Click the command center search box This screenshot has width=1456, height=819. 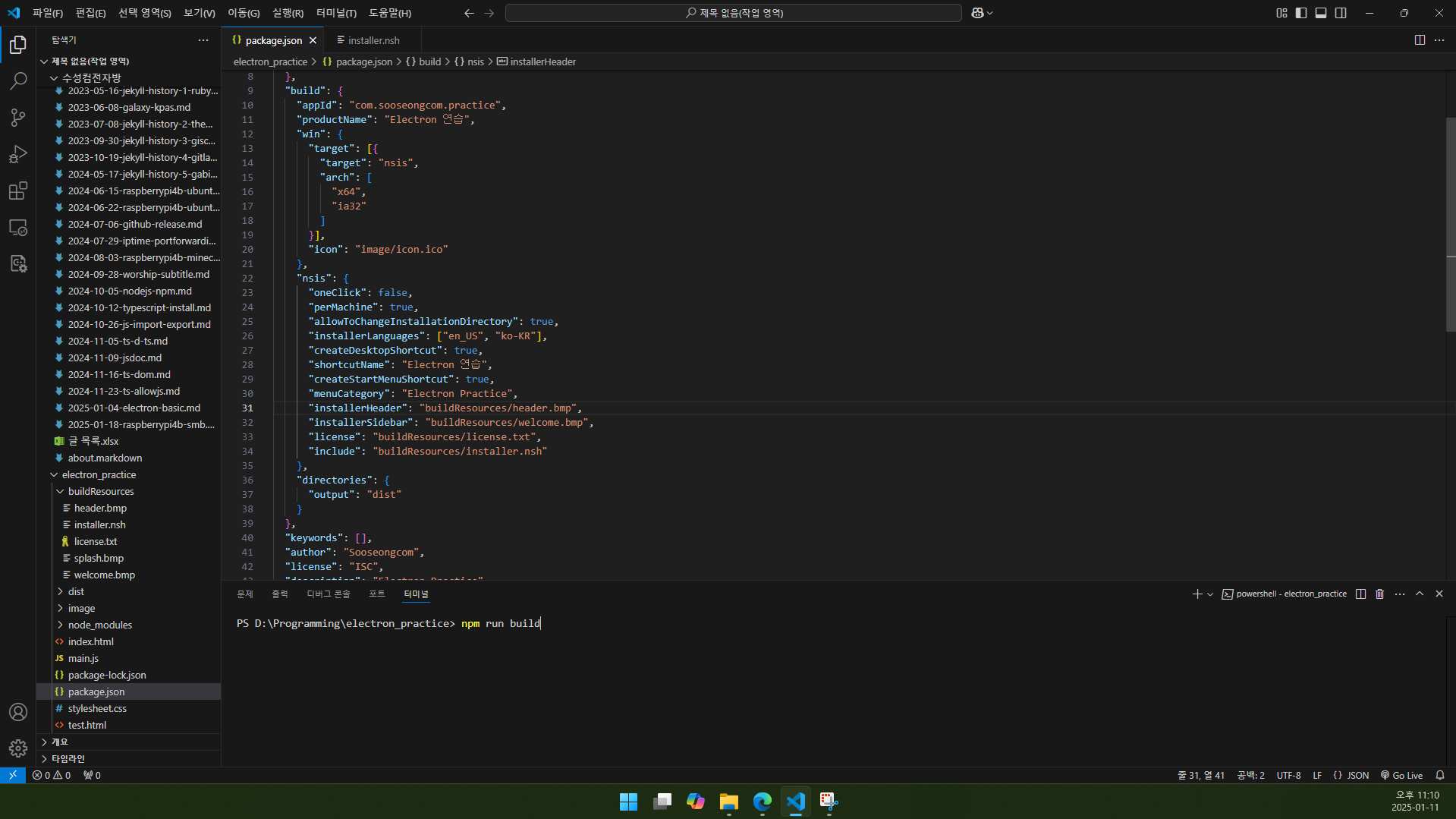tap(733, 13)
